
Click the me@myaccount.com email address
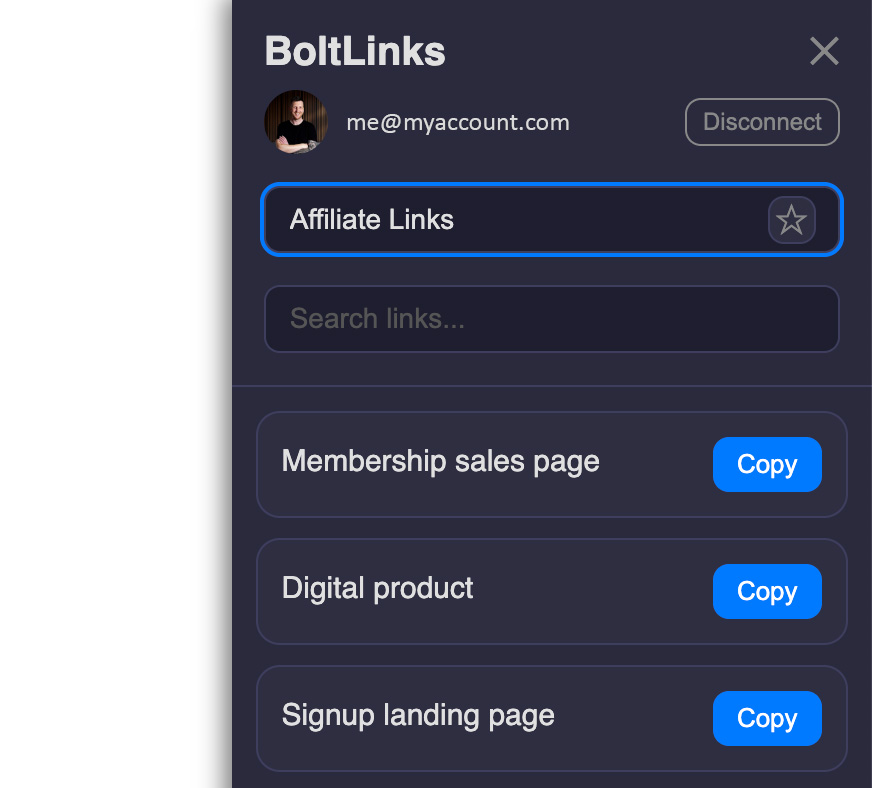(458, 122)
